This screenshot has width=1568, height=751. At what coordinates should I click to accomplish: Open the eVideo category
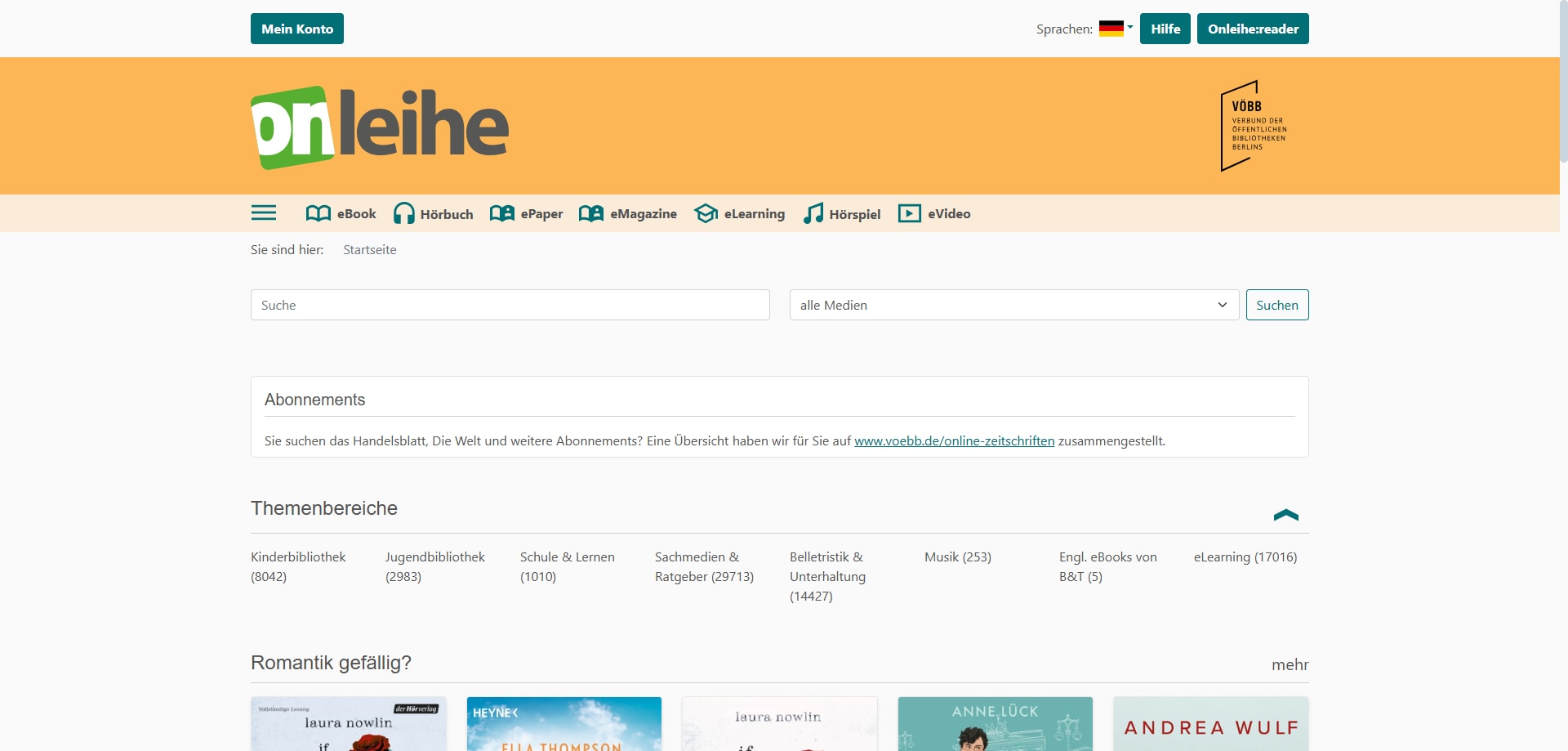point(935,213)
